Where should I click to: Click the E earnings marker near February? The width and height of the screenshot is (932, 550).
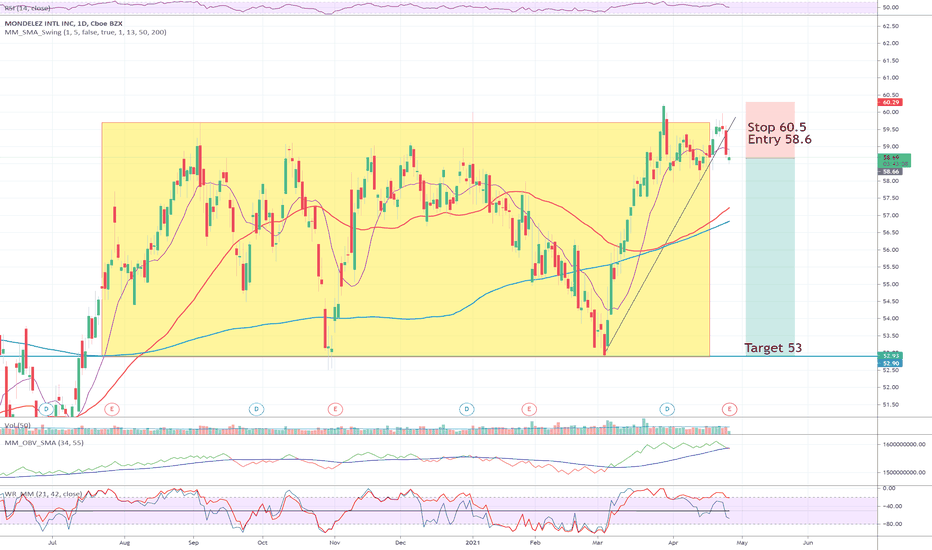click(x=529, y=409)
